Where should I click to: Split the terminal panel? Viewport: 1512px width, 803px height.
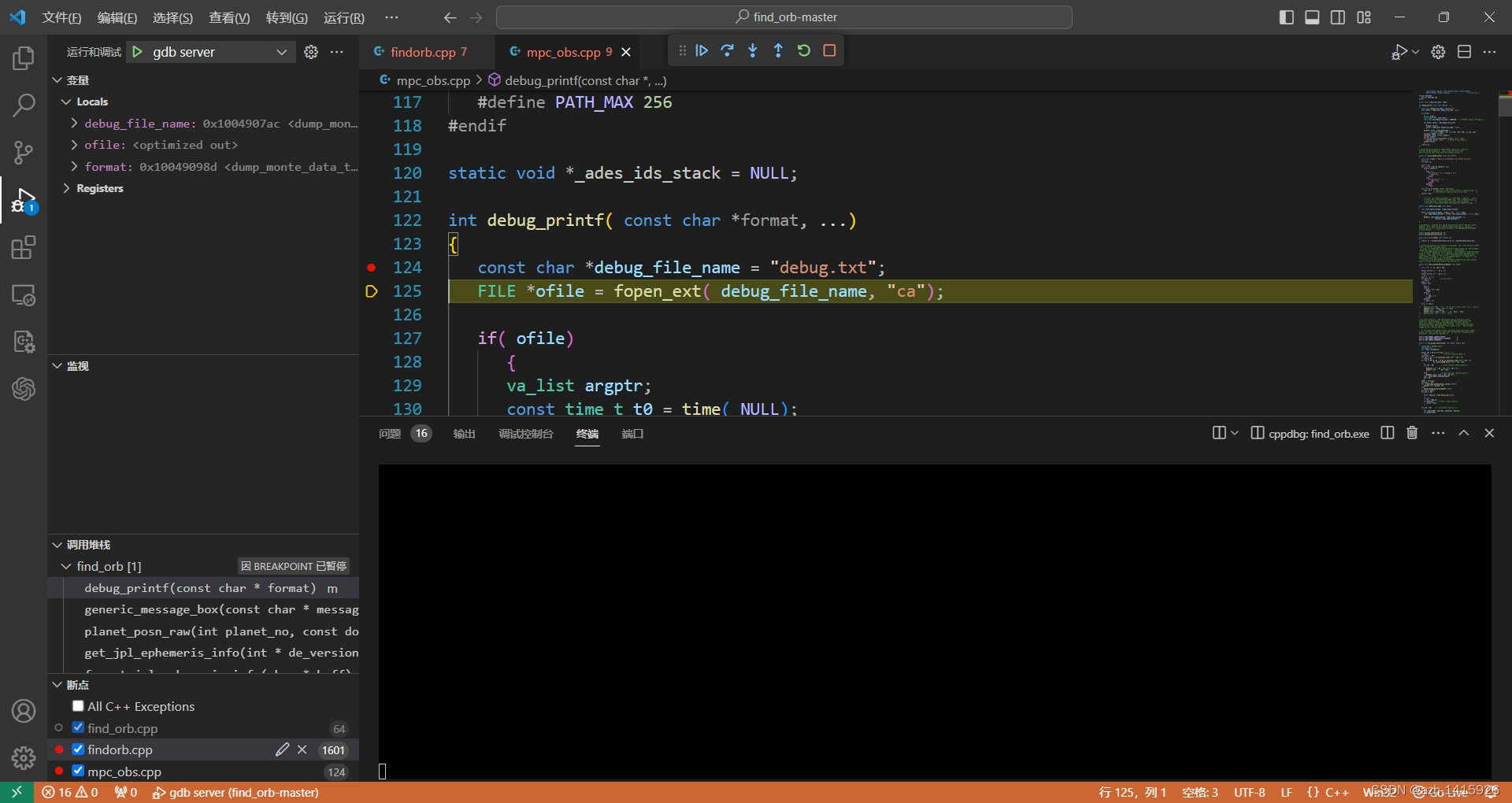(1388, 433)
